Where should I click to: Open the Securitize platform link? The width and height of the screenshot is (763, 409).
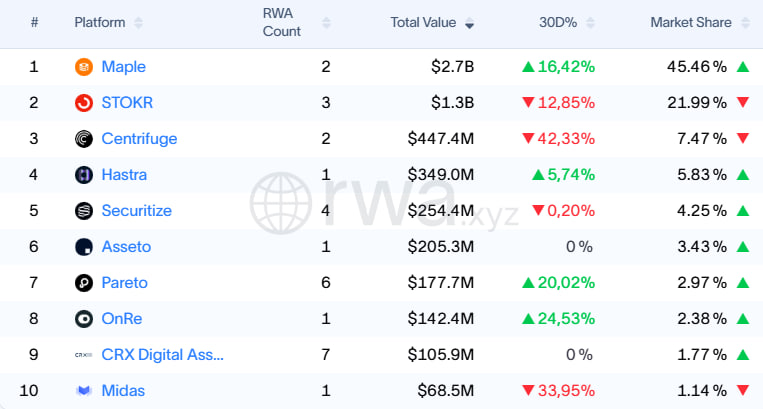[x=137, y=211]
